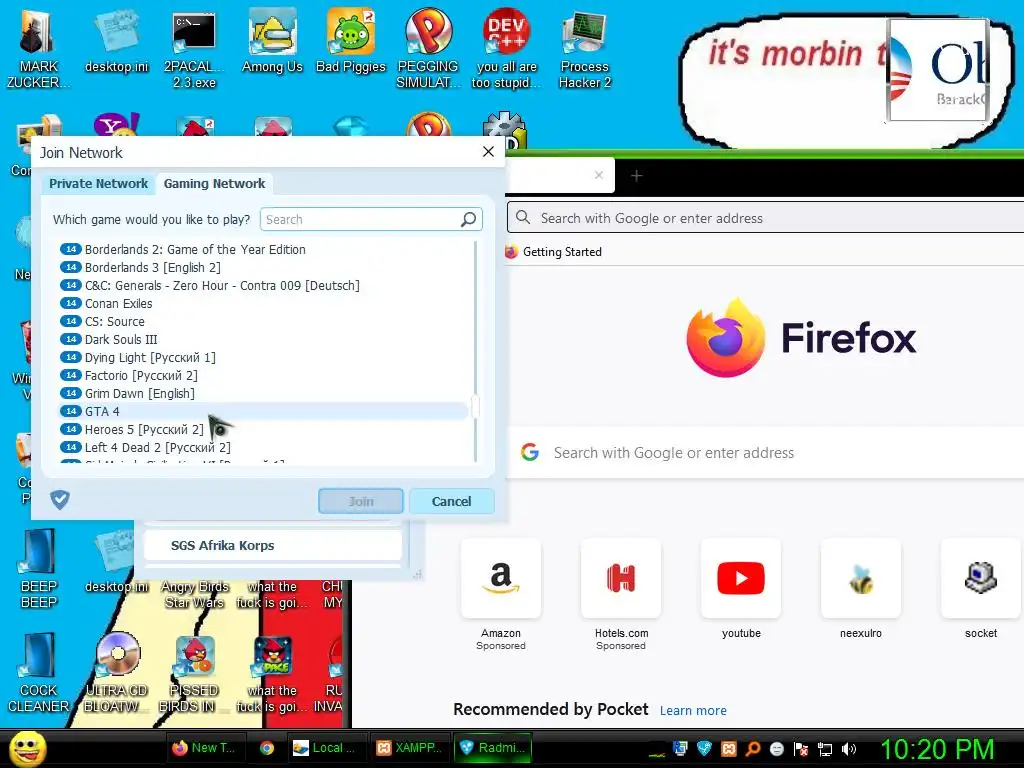
Task: Launch the Among Us desktop shortcut
Action: (x=272, y=40)
